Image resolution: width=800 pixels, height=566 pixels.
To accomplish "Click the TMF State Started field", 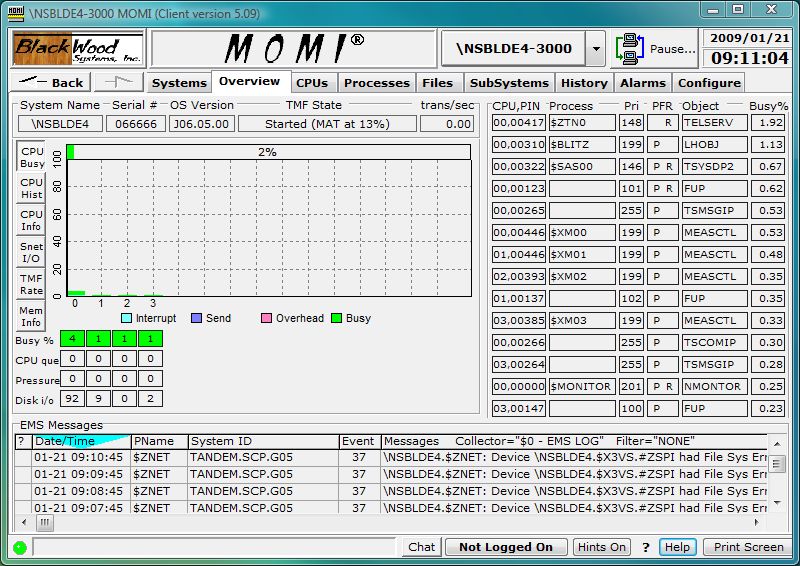I will [x=328, y=124].
